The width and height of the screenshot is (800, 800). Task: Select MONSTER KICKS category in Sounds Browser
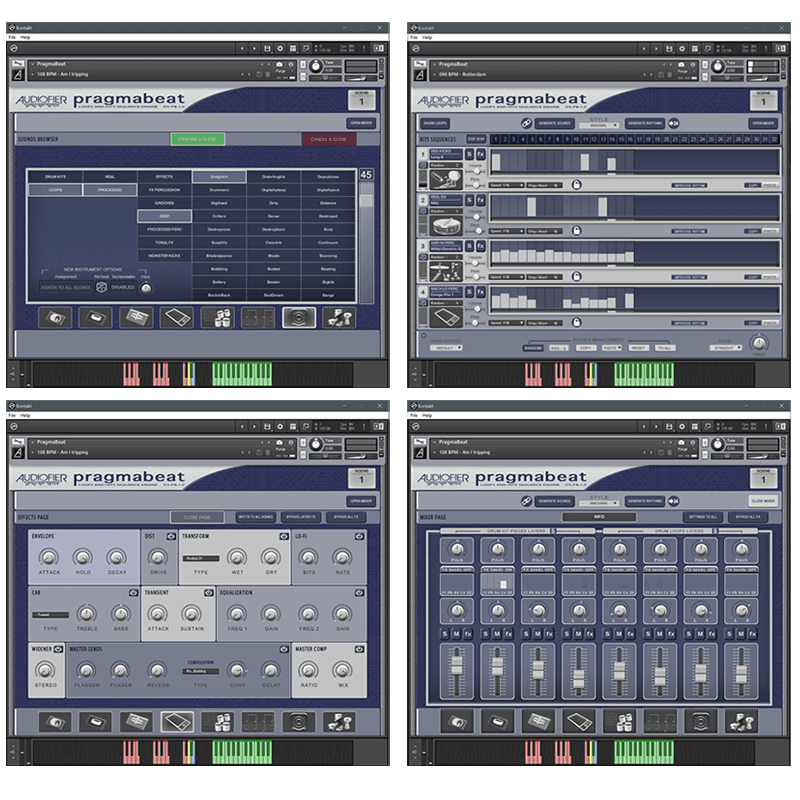164,256
